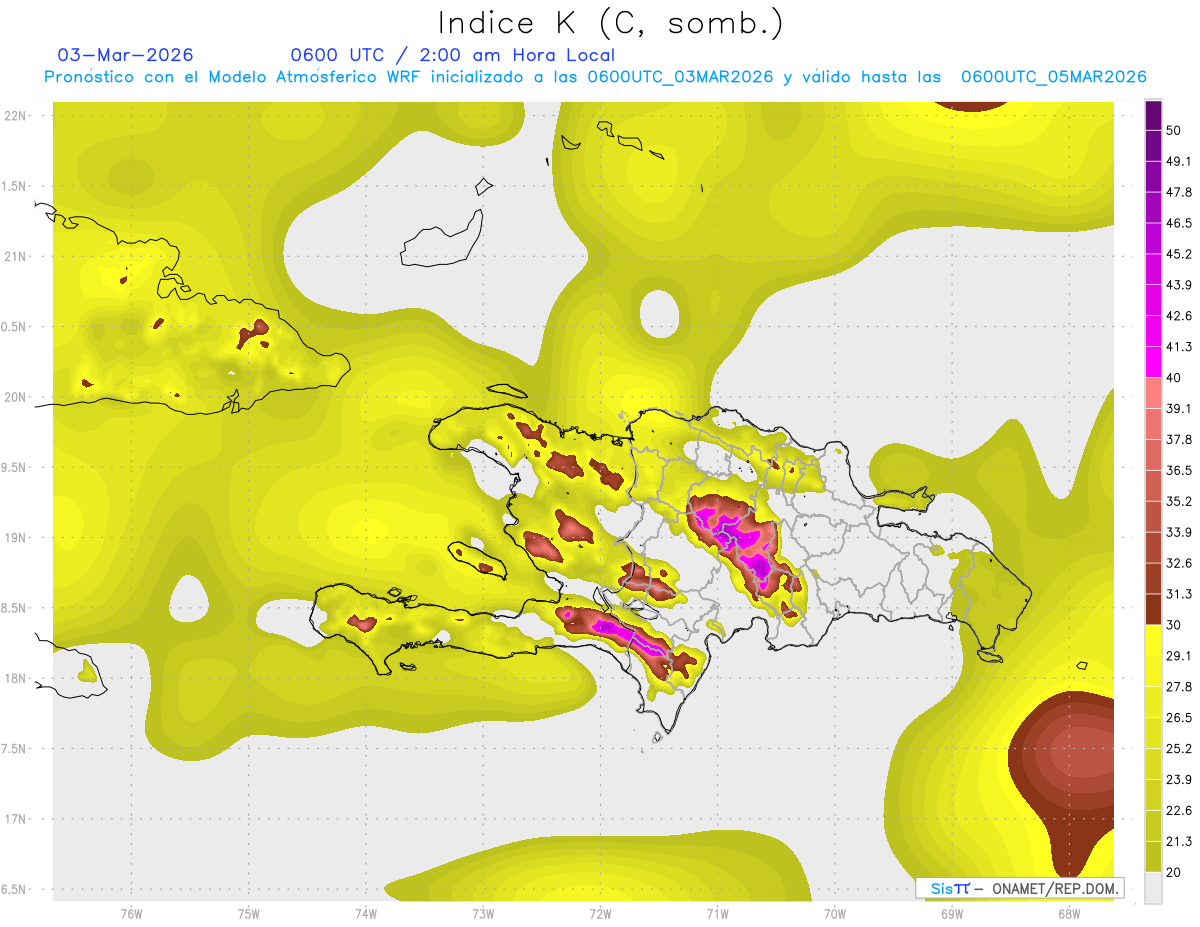Screen dimensions: 1200x927
Task: Select the legend value "33.9"
Action: click(1178, 532)
